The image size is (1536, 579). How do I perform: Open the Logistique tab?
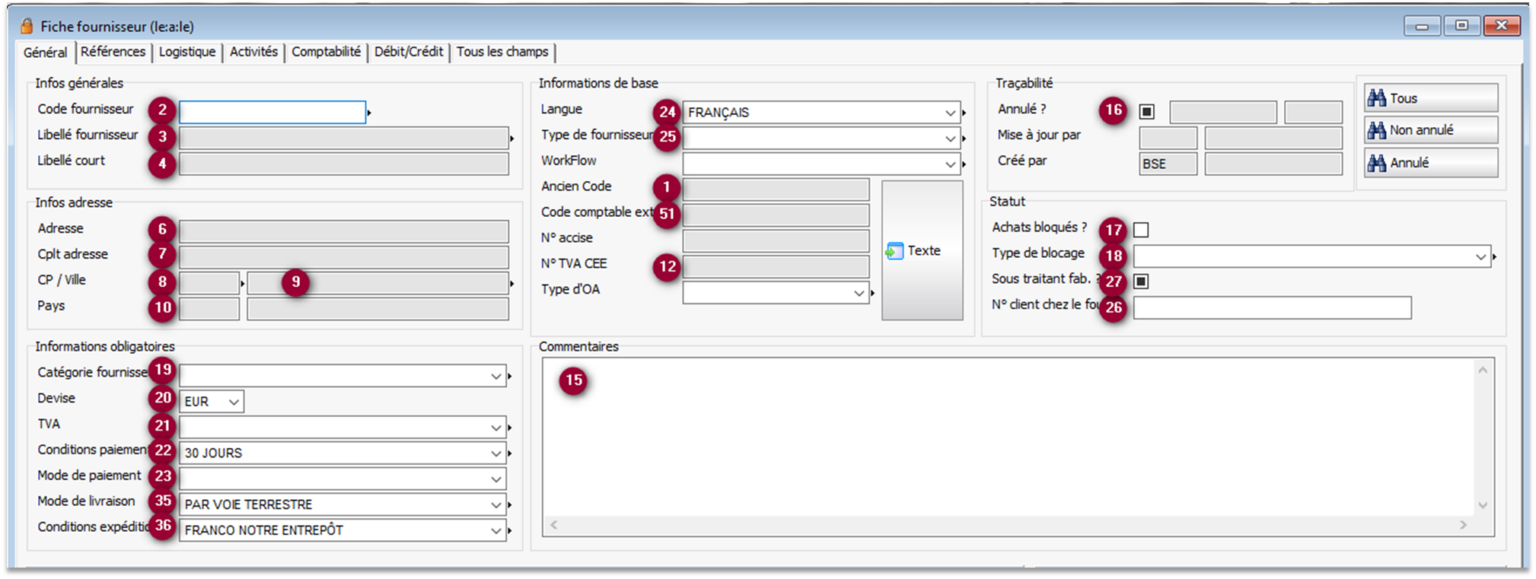tap(187, 52)
